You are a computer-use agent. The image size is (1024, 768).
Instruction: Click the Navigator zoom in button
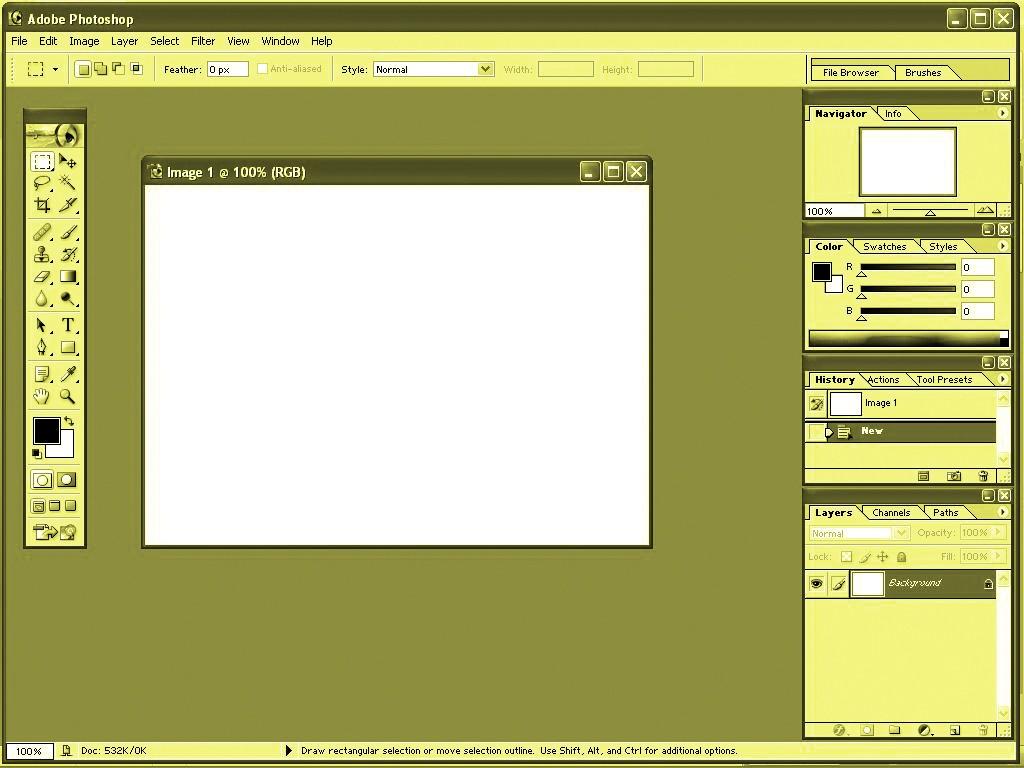coord(985,210)
